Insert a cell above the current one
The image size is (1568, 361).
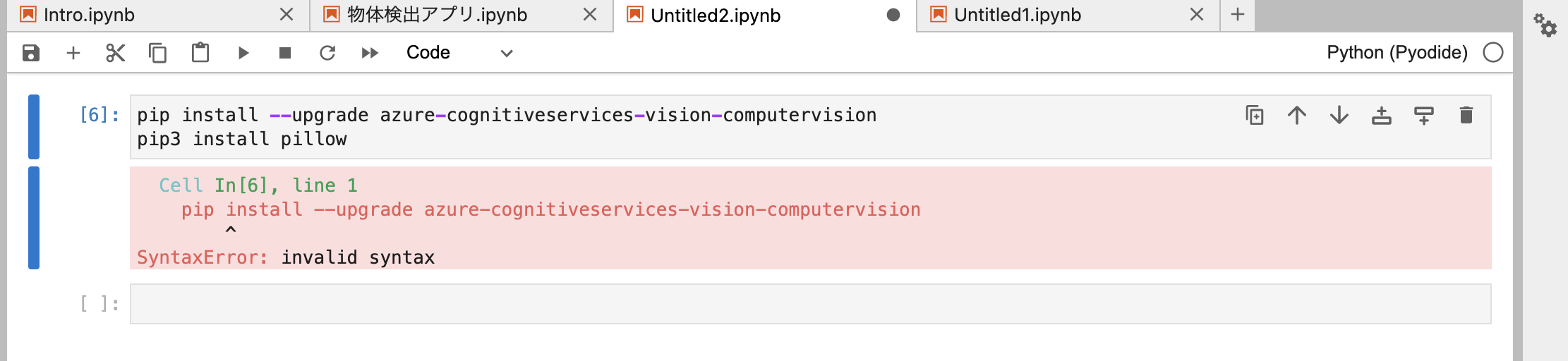(x=1382, y=115)
